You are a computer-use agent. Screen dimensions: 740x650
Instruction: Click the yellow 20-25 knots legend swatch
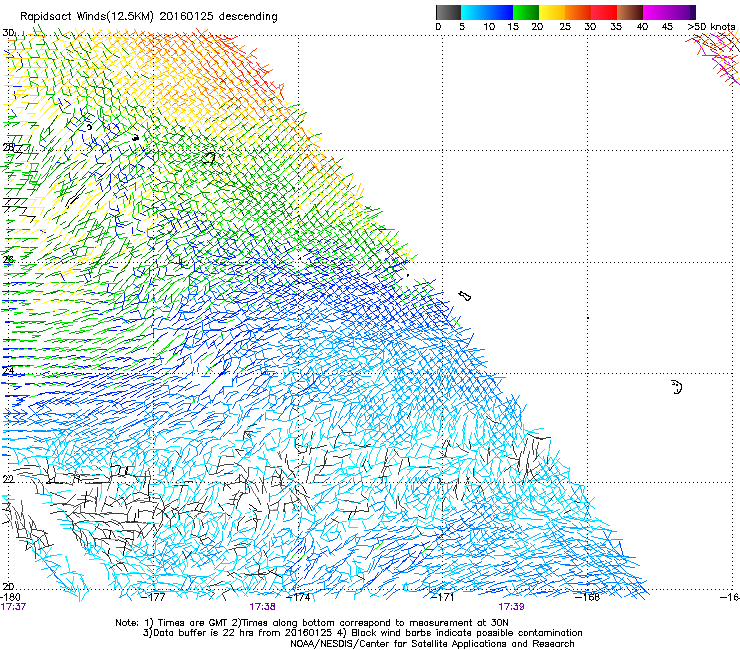552,12
